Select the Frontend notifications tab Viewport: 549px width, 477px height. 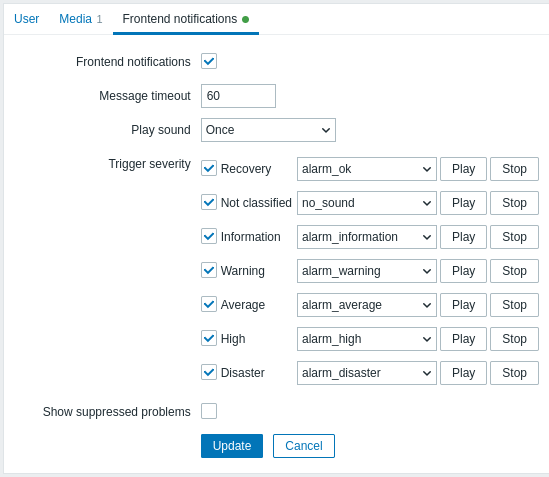pos(186,19)
